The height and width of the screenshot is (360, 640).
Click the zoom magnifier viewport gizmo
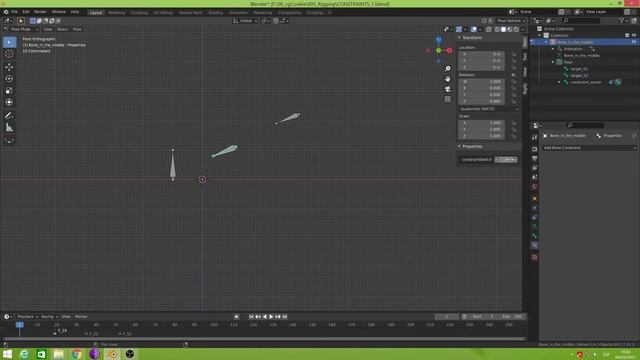tap(448, 69)
